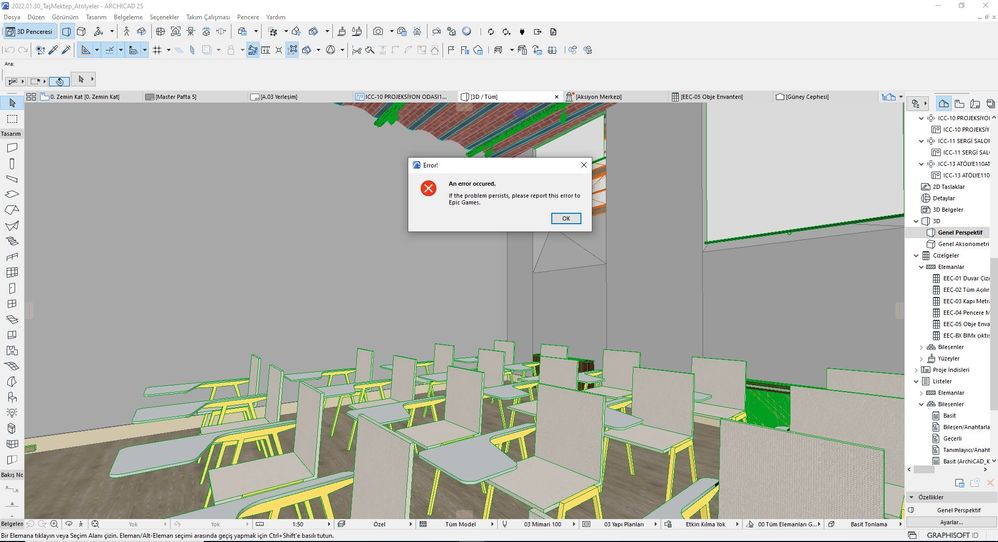Click the Undo arrow icon
The width and height of the screenshot is (998, 542).
[9, 49]
